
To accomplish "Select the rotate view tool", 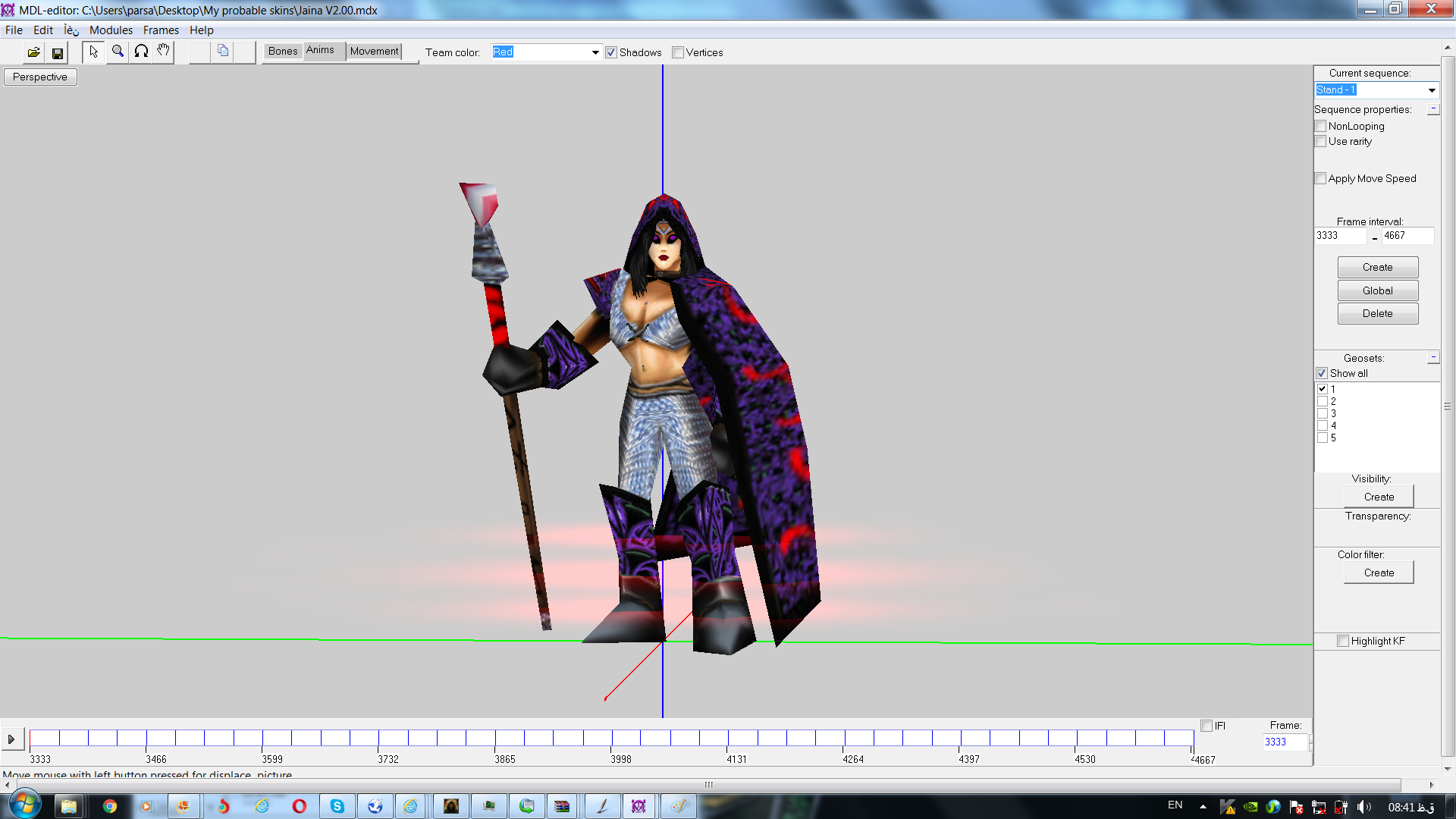I will 141,52.
